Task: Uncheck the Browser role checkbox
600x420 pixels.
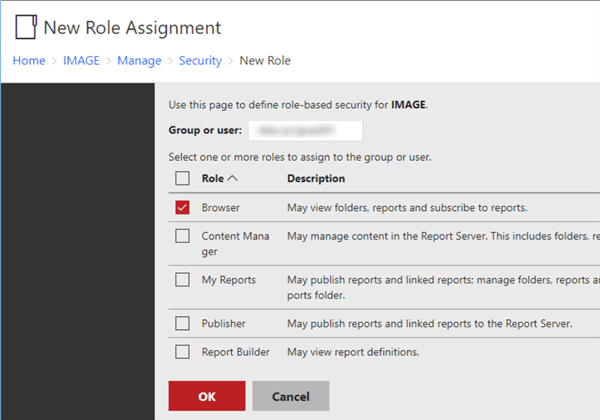Action: (x=182, y=208)
